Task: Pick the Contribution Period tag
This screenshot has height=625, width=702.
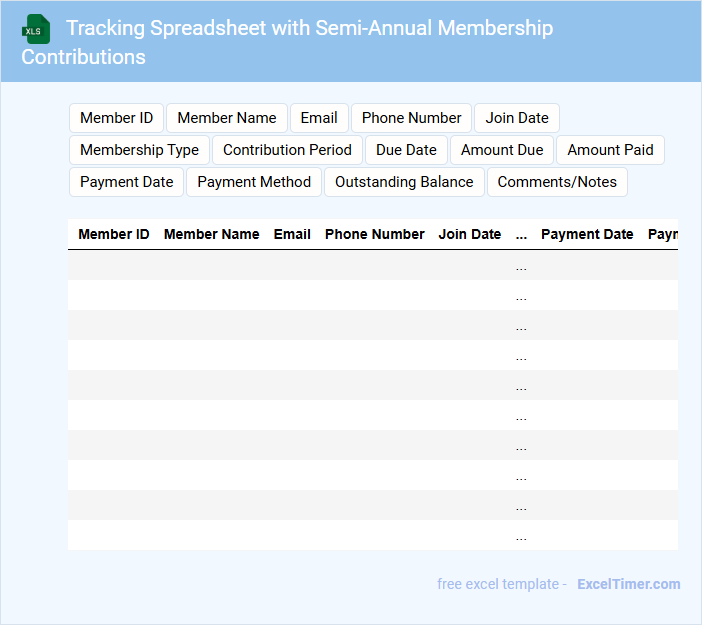Action: point(287,150)
